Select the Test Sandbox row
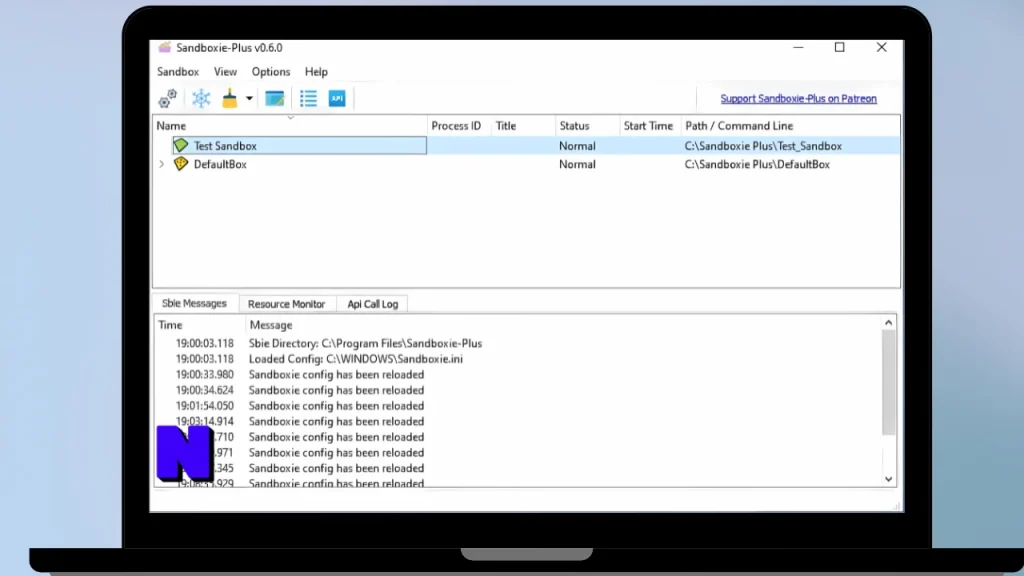Screen dimensions: 1024x576 526,146
